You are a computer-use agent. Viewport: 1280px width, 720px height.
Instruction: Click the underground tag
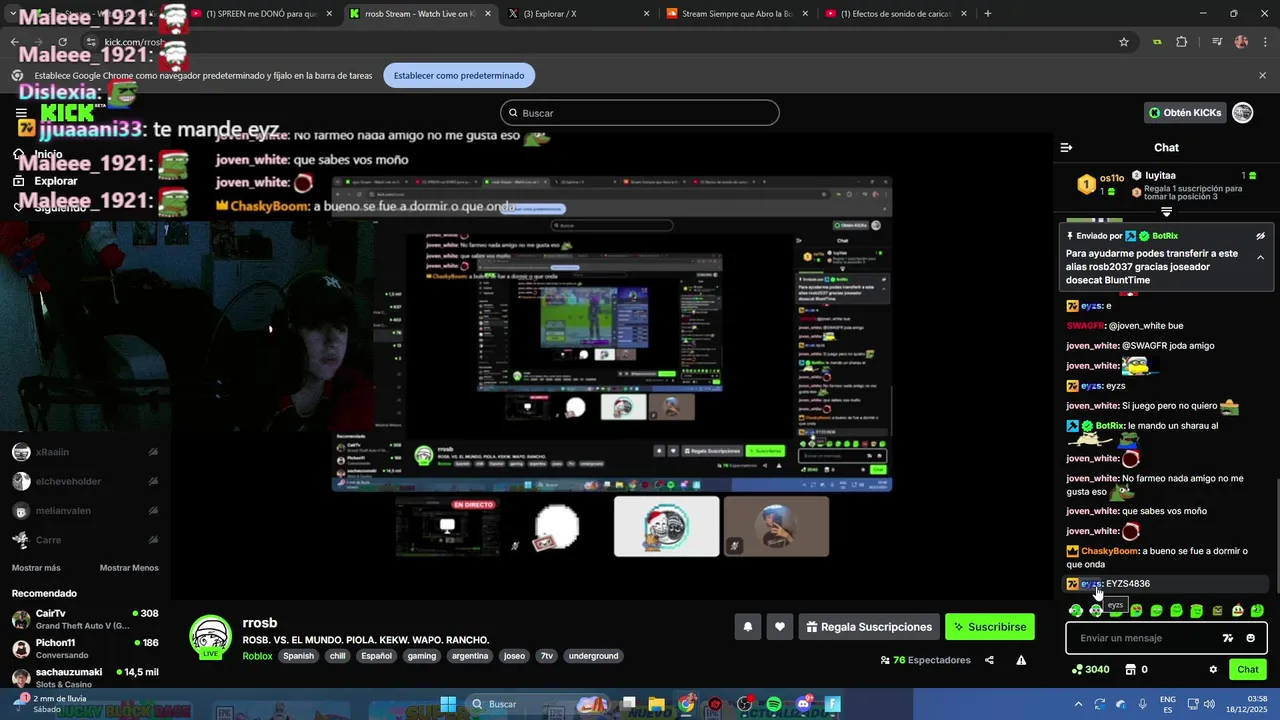tap(593, 656)
